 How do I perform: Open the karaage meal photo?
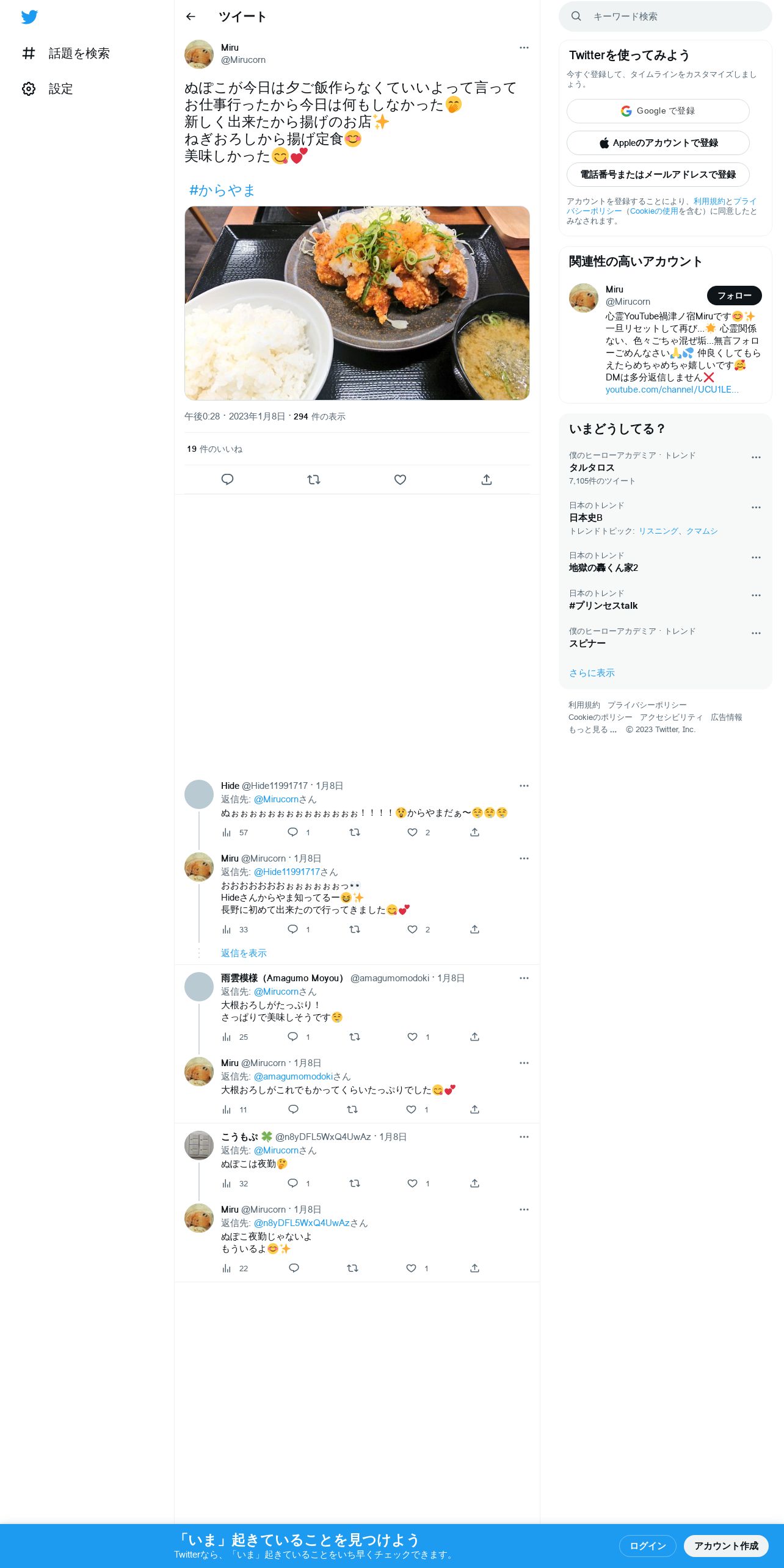click(357, 303)
